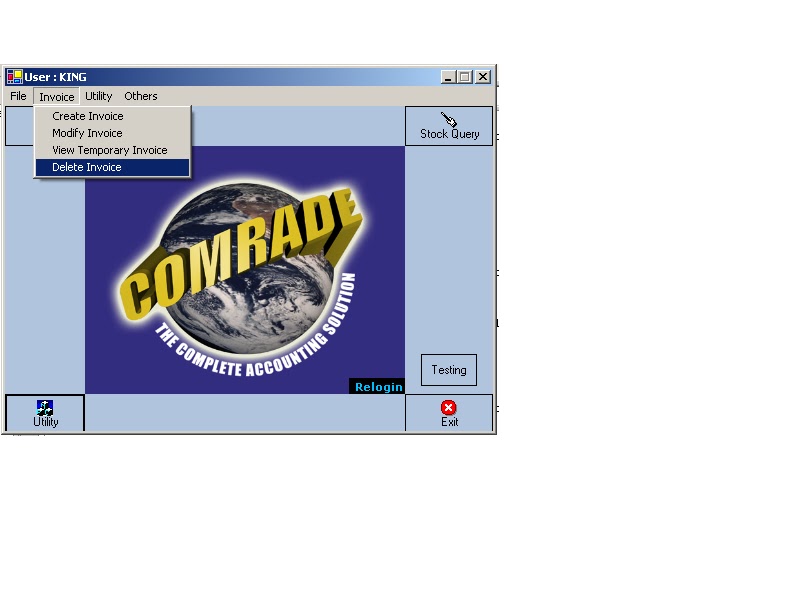Open the Invoice menu

(x=56, y=96)
